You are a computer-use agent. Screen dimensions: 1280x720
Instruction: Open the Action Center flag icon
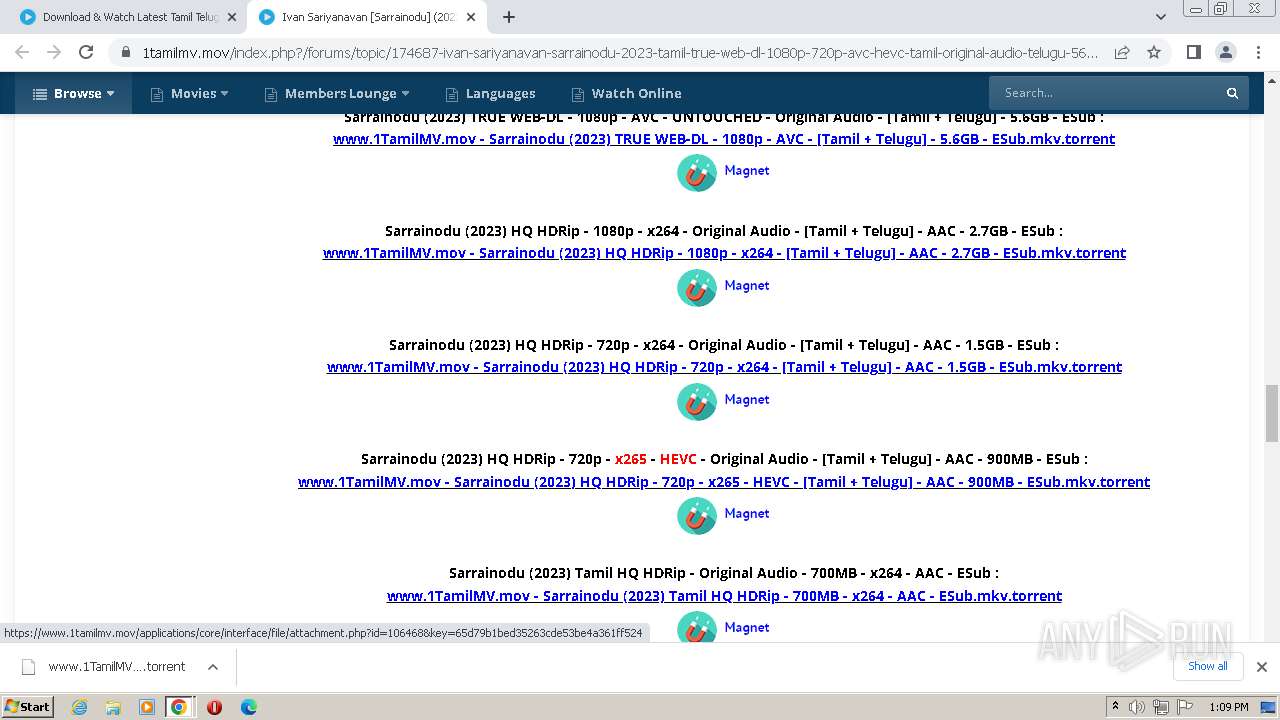point(1183,707)
